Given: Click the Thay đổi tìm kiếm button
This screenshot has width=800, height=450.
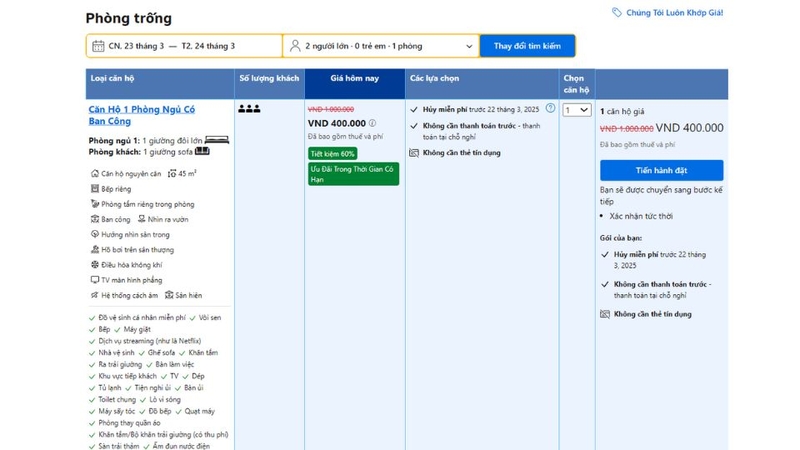Looking at the screenshot, I should [527, 46].
